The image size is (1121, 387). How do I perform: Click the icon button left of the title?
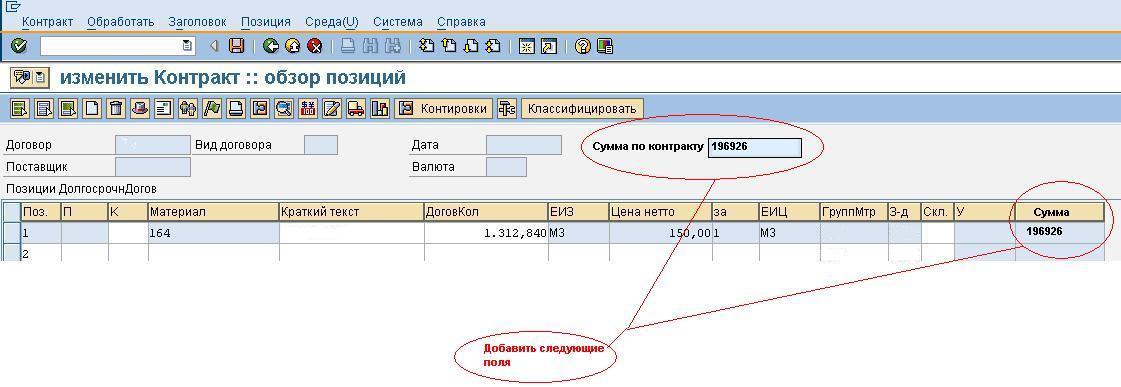coord(29,77)
